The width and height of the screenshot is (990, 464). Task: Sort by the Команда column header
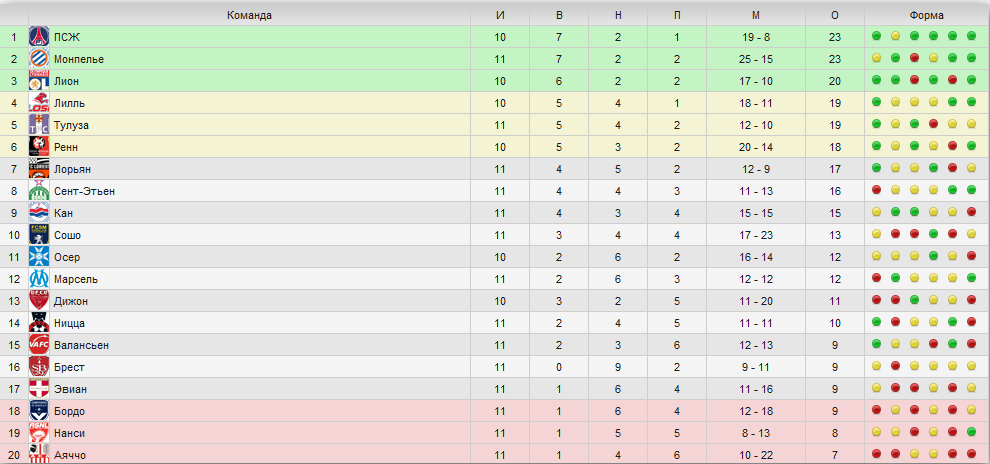click(249, 15)
